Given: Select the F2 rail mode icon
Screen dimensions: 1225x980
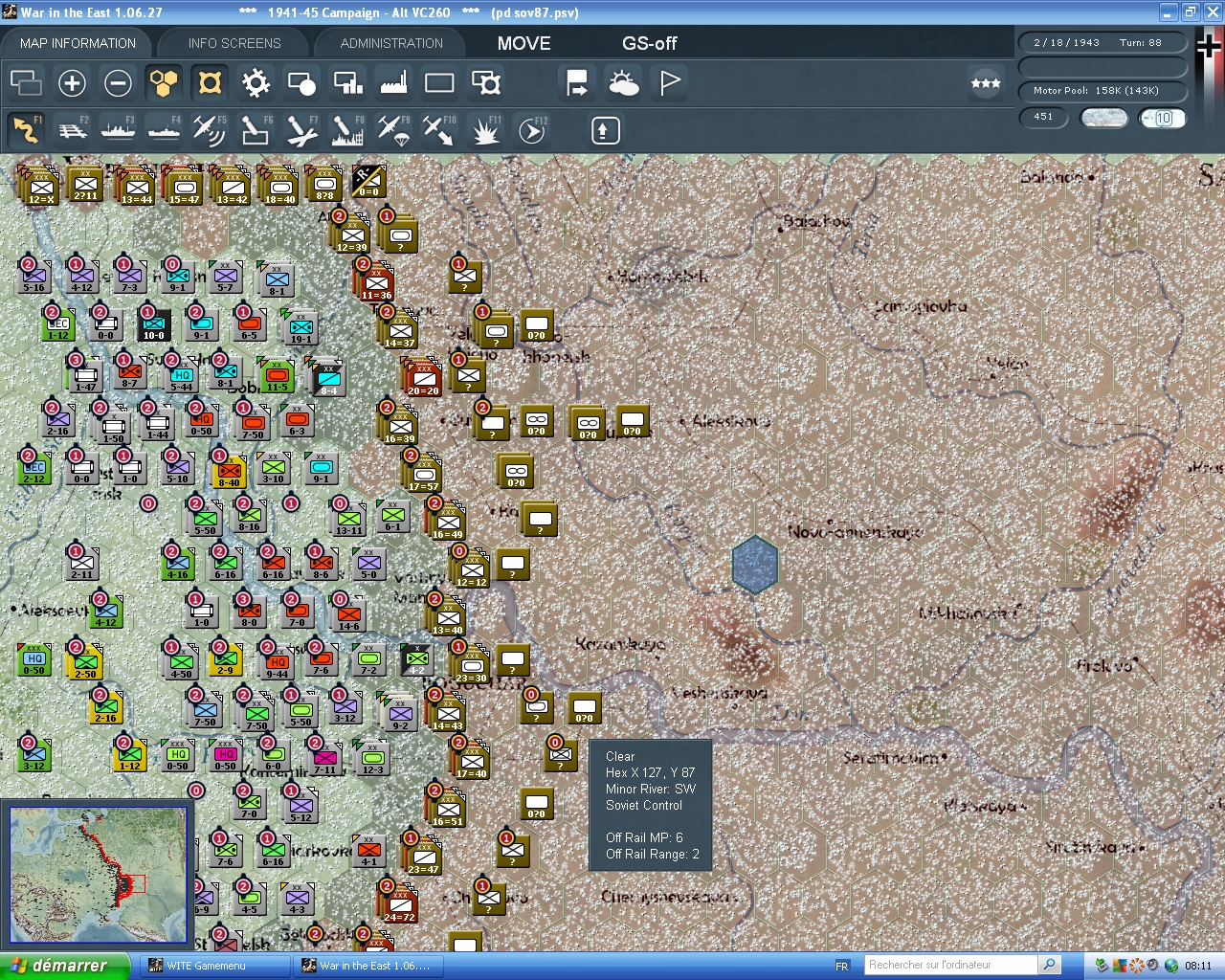Looking at the screenshot, I should [73, 130].
